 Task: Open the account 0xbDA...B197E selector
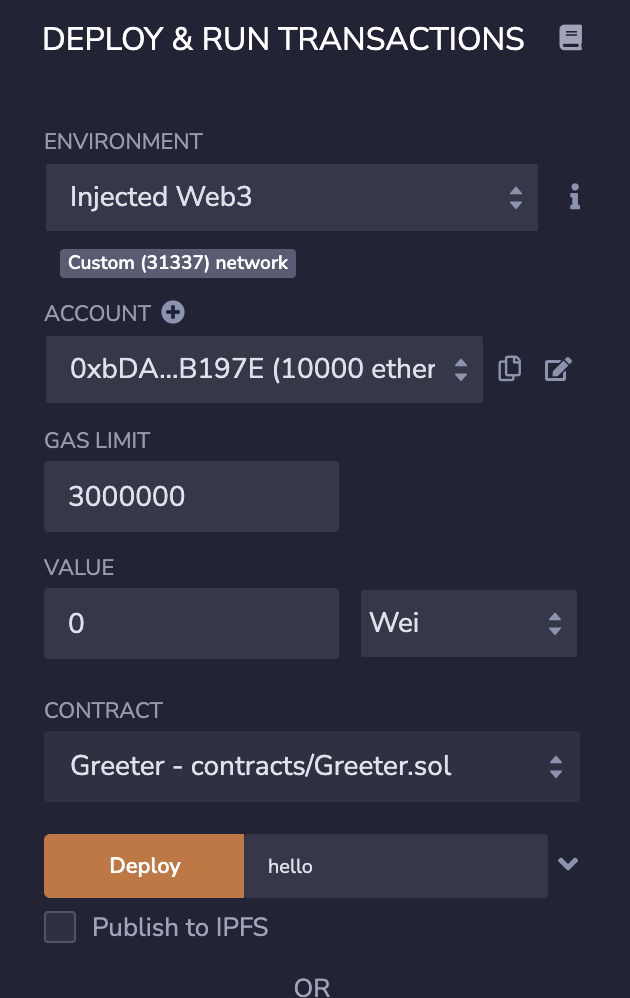pyautogui.click(x=264, y=369)
